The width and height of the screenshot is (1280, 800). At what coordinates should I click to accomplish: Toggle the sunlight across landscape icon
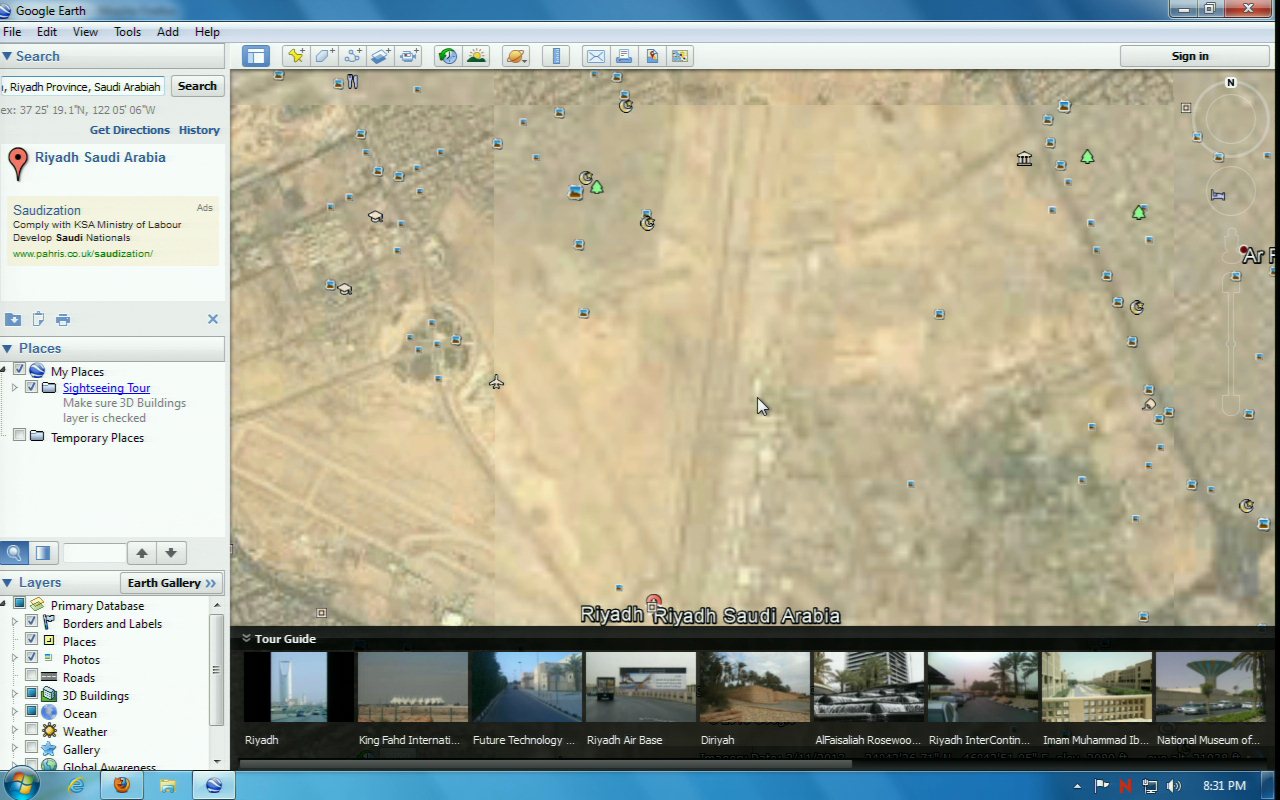pyautogui.click(x=476, y=56)
